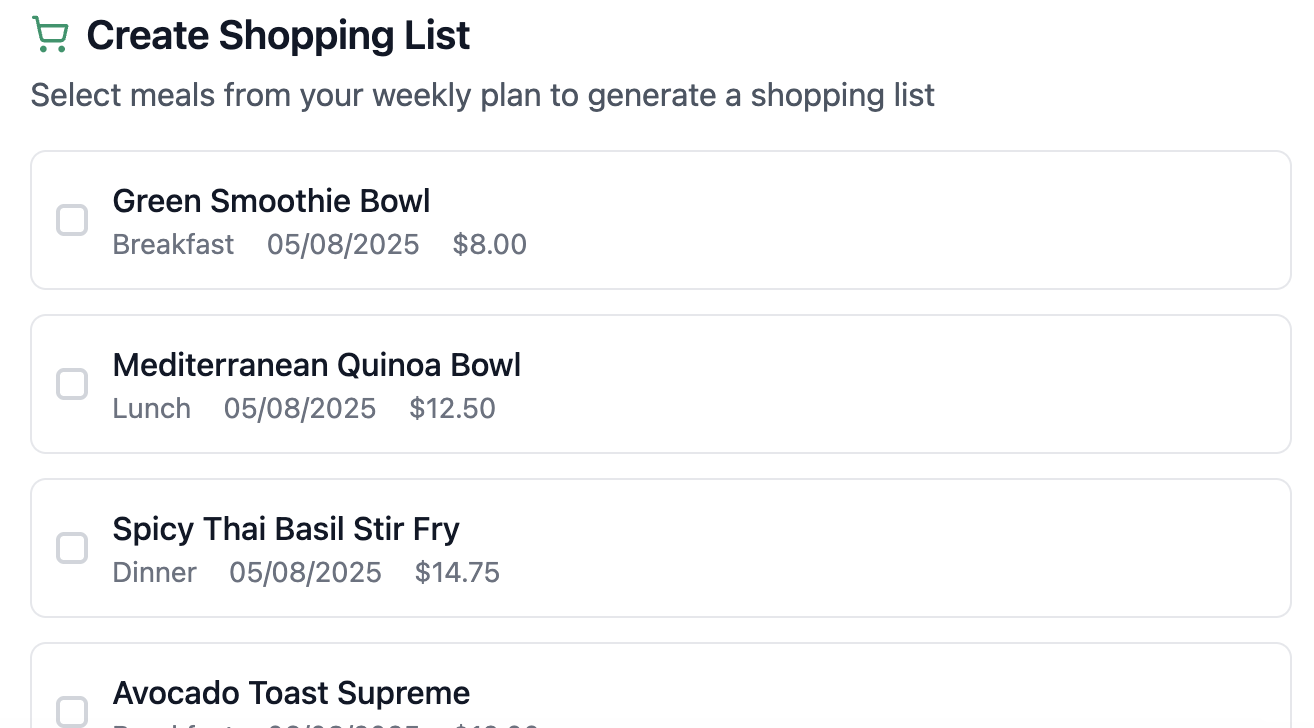
Task: Click the $12.50 price of Mediterranean Quinoa Bowl
Action: pyautogui.click(x=453, y=409)
